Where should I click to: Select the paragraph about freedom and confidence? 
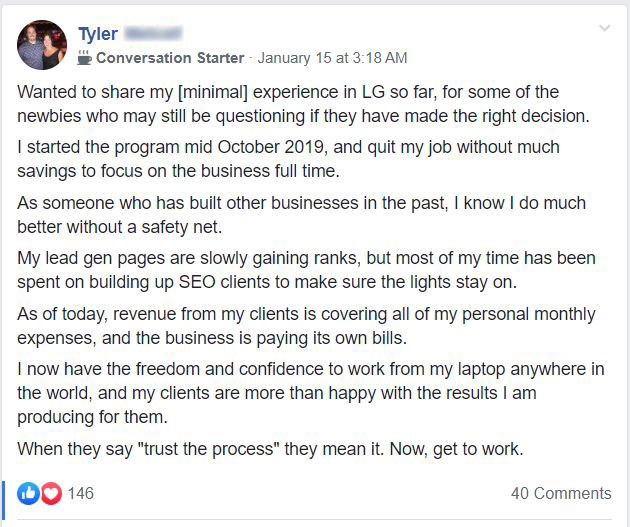311,393
